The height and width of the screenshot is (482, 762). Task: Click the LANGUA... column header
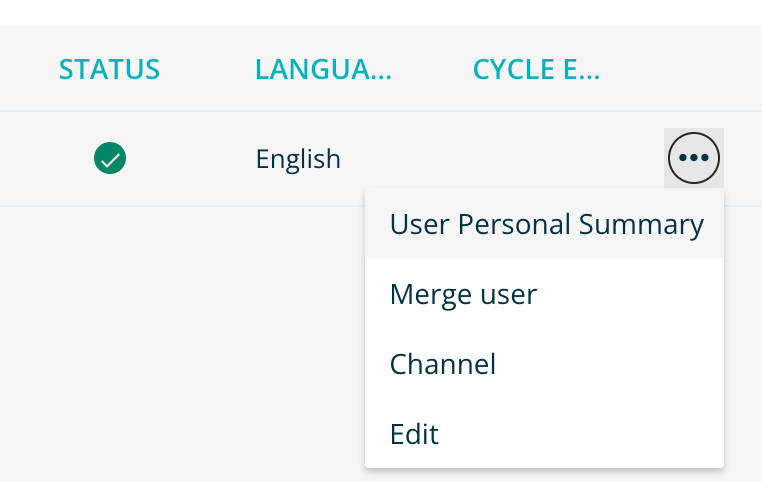323,70
